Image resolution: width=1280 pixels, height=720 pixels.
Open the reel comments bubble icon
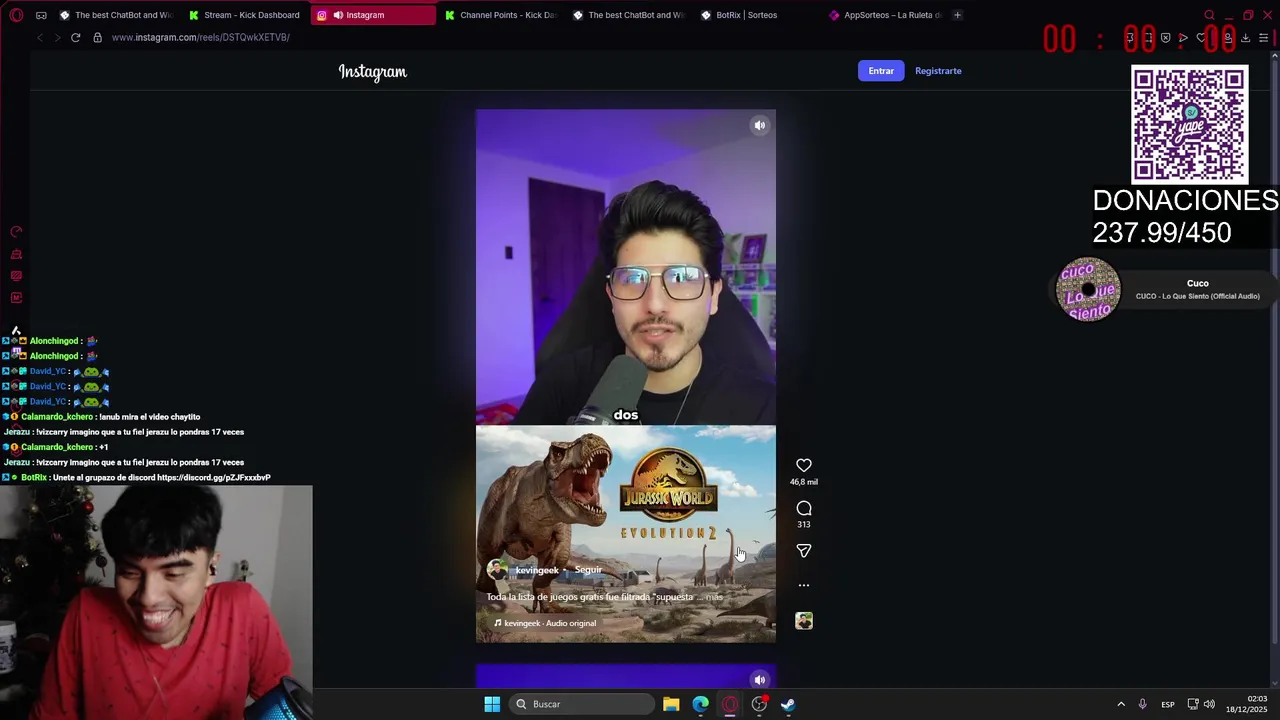[804, 509]
